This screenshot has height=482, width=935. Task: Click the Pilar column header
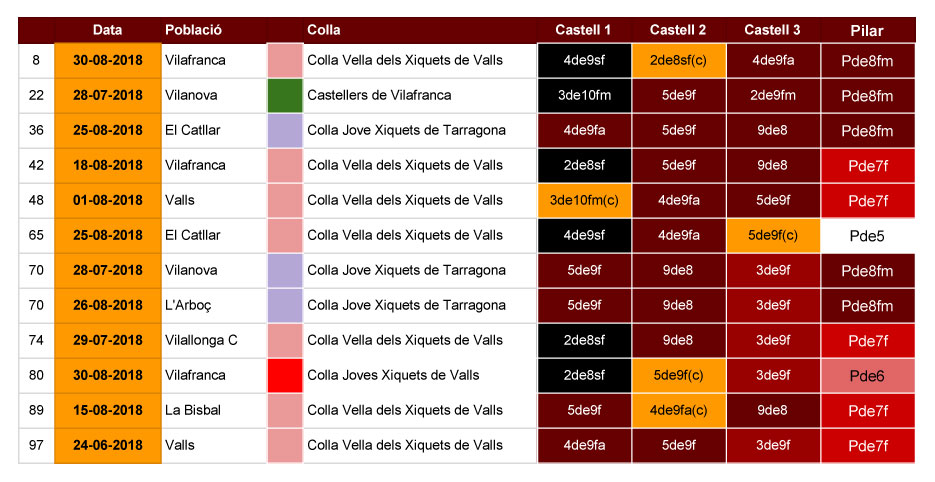point(868,30)
